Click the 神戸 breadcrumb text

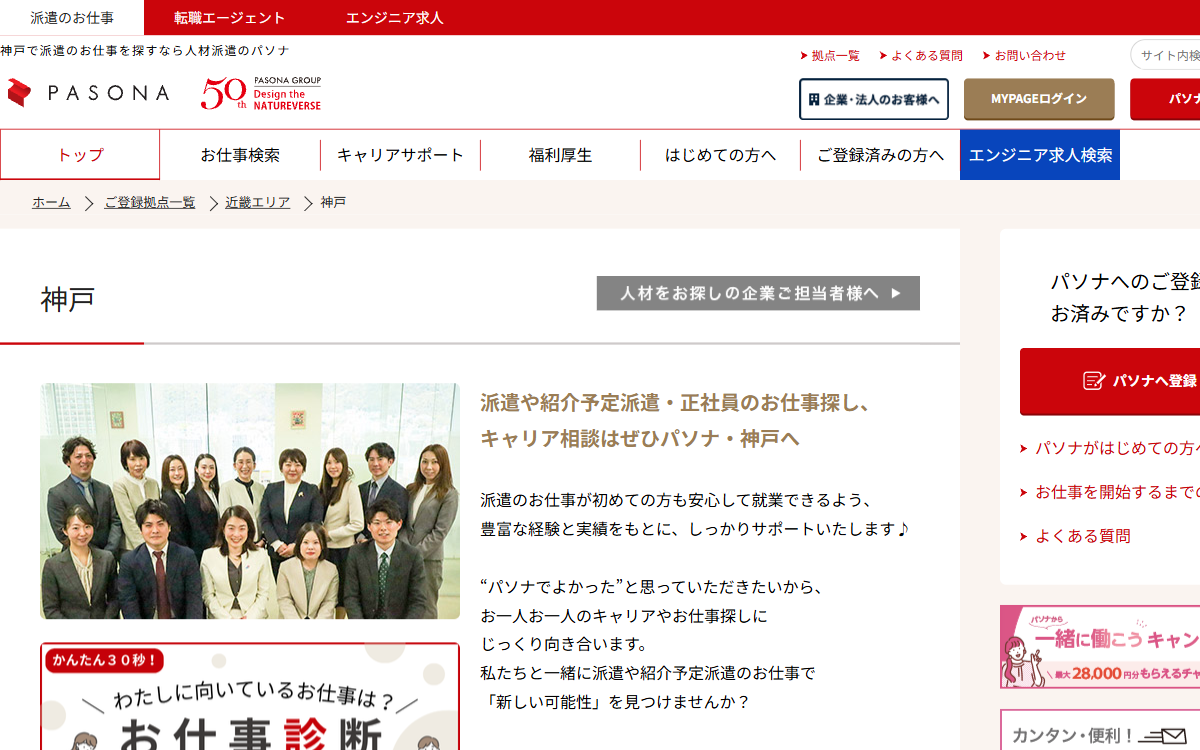tap(333, 202)
